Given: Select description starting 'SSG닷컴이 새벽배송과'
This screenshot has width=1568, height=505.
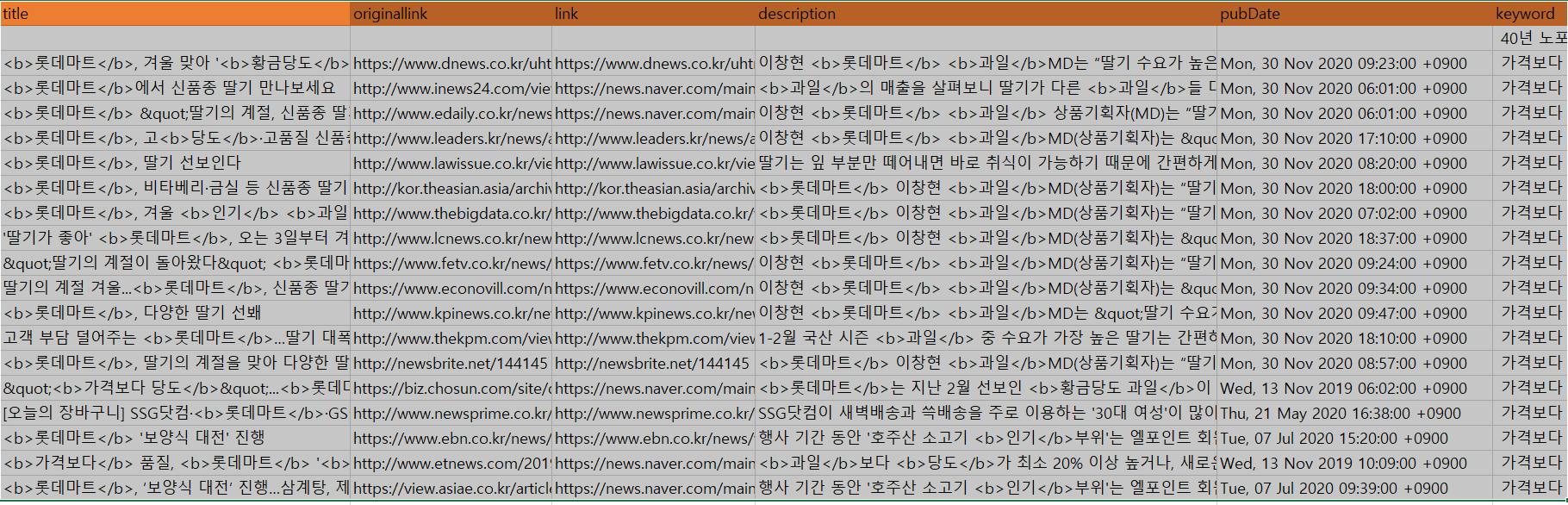Looking at the screenshot, I should click(986, 414).
